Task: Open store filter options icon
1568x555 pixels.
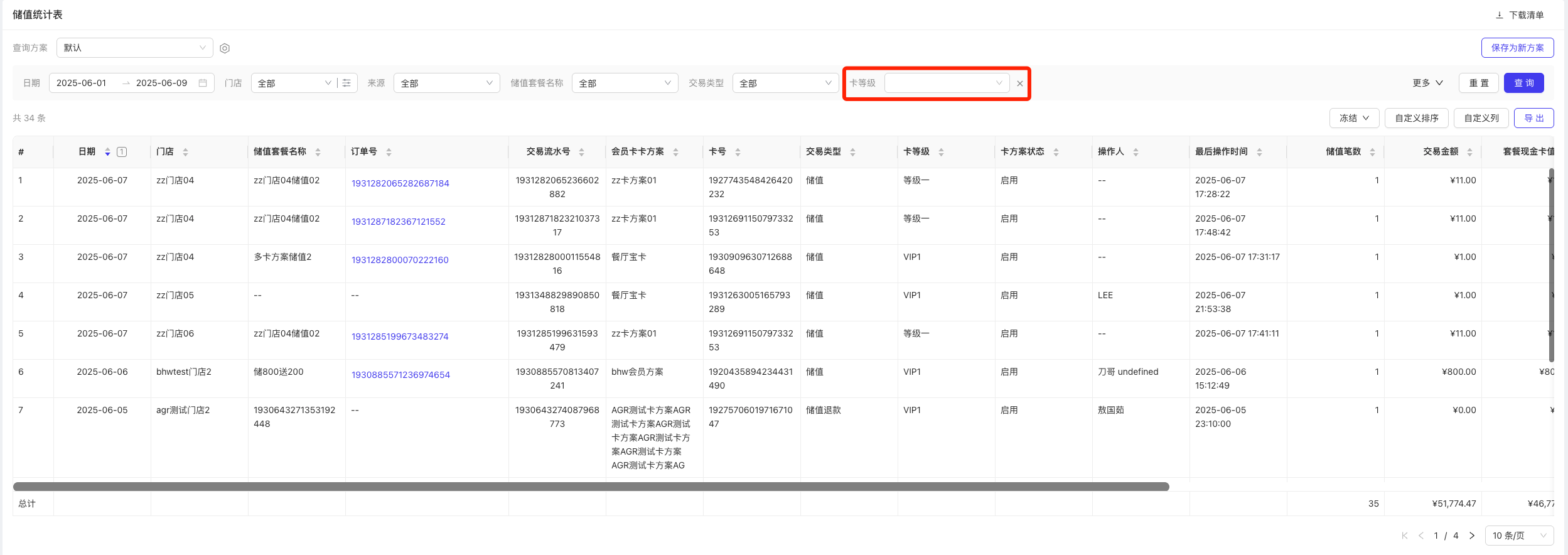Action: point(346,83)
